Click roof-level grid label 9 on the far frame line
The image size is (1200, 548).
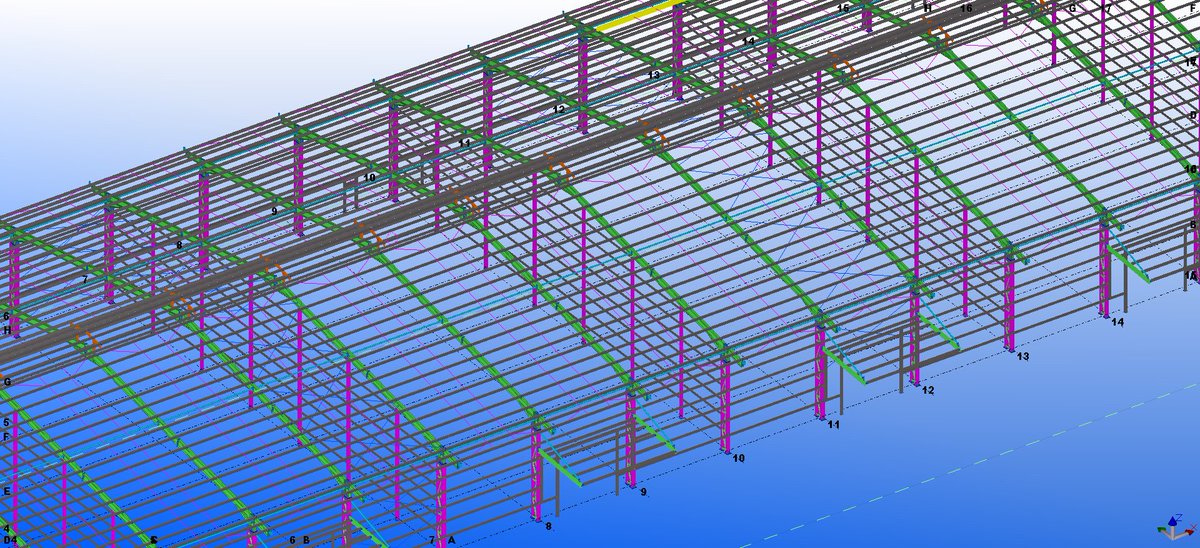click(274, 211)
